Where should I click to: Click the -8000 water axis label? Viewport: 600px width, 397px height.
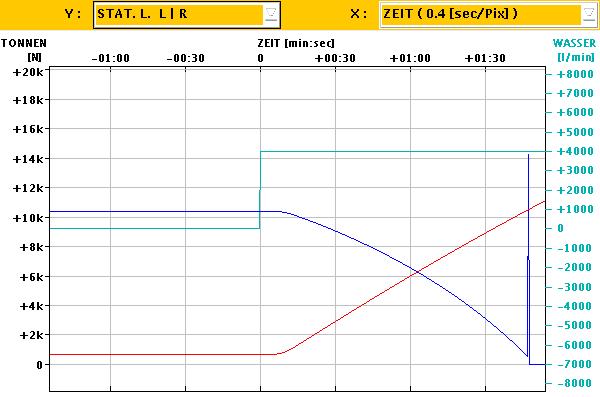[x=575, y=383]
